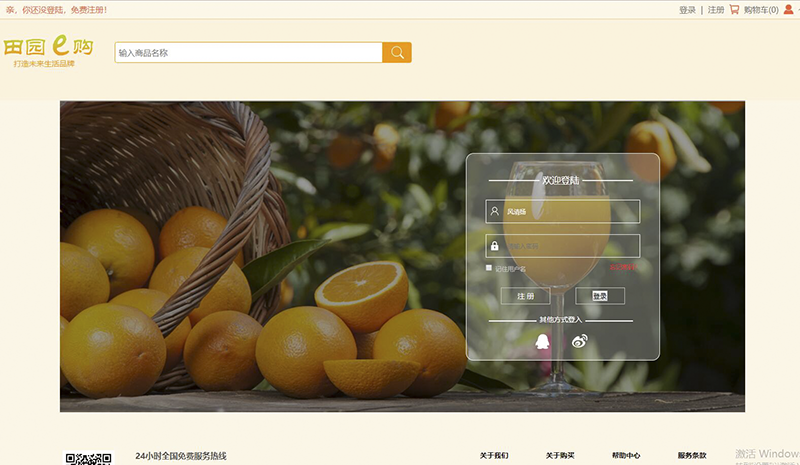Click the user profile icon at top right
800x465 pixels.
tap(787, 10)
